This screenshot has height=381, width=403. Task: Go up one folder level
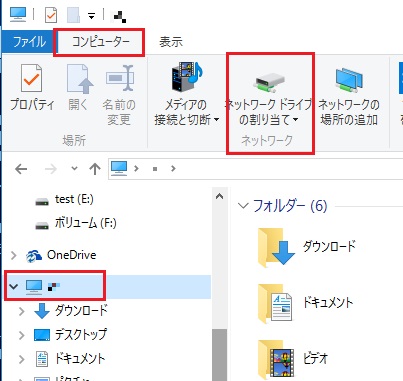(x=95, y=169)
